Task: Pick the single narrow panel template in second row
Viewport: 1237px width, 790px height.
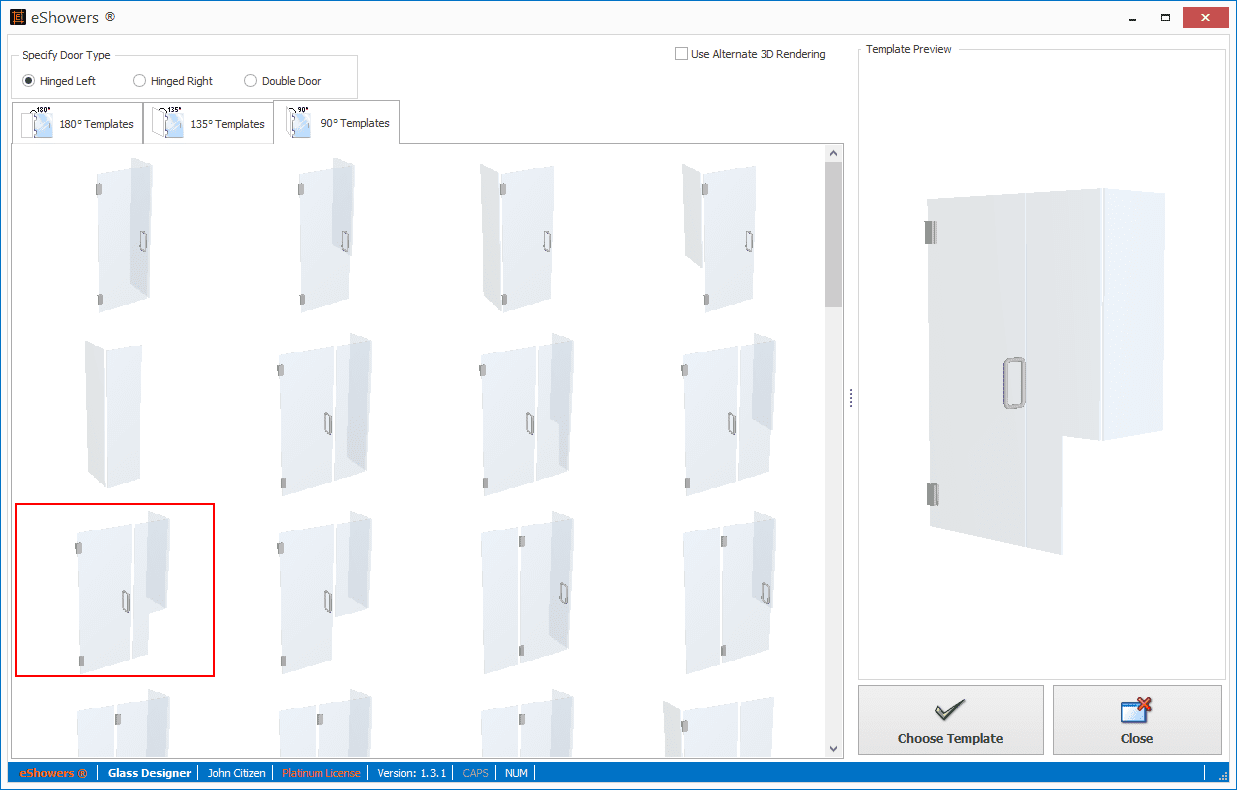Action: pos(113,412)
